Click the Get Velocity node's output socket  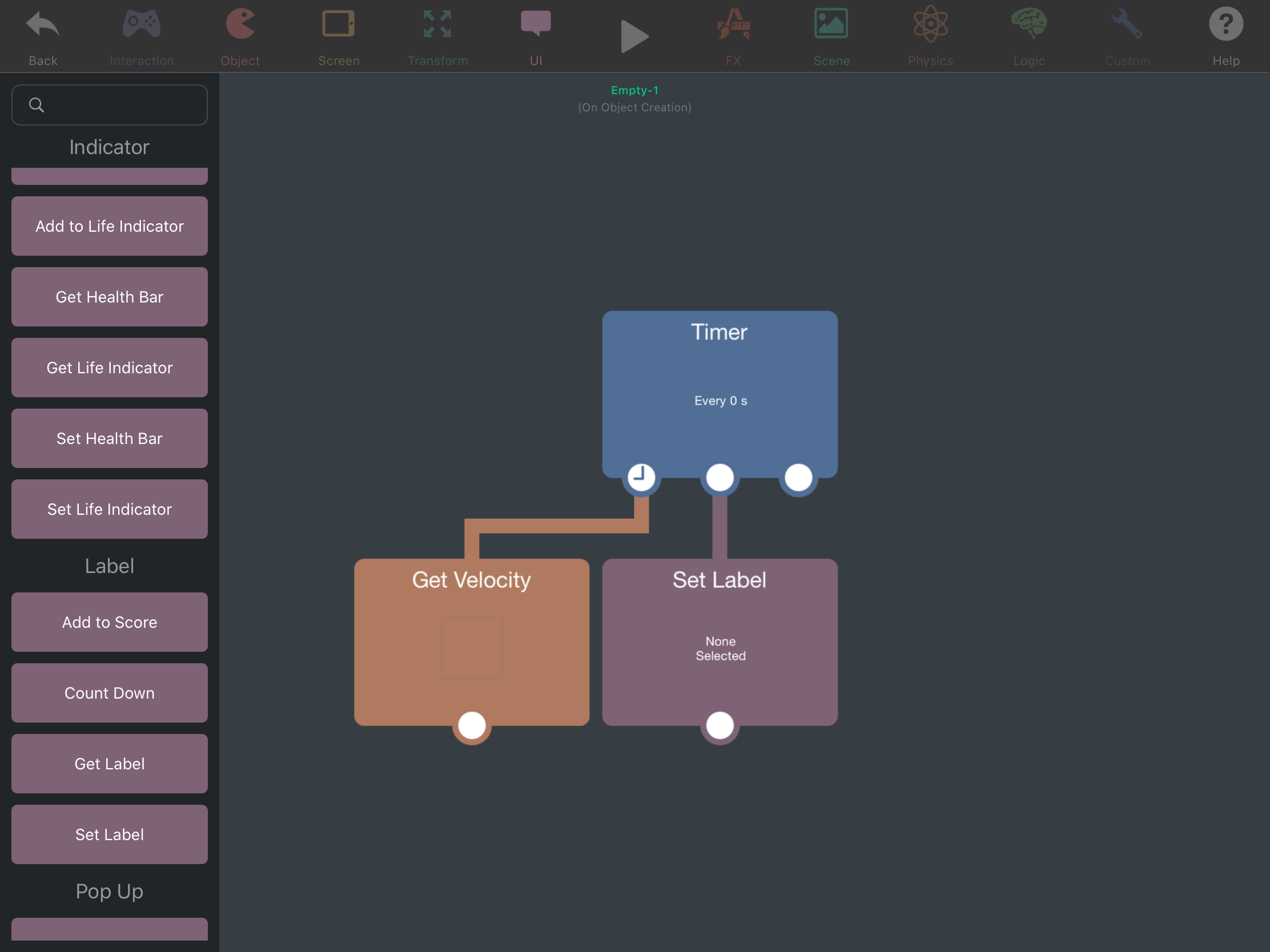coord(471,725)
